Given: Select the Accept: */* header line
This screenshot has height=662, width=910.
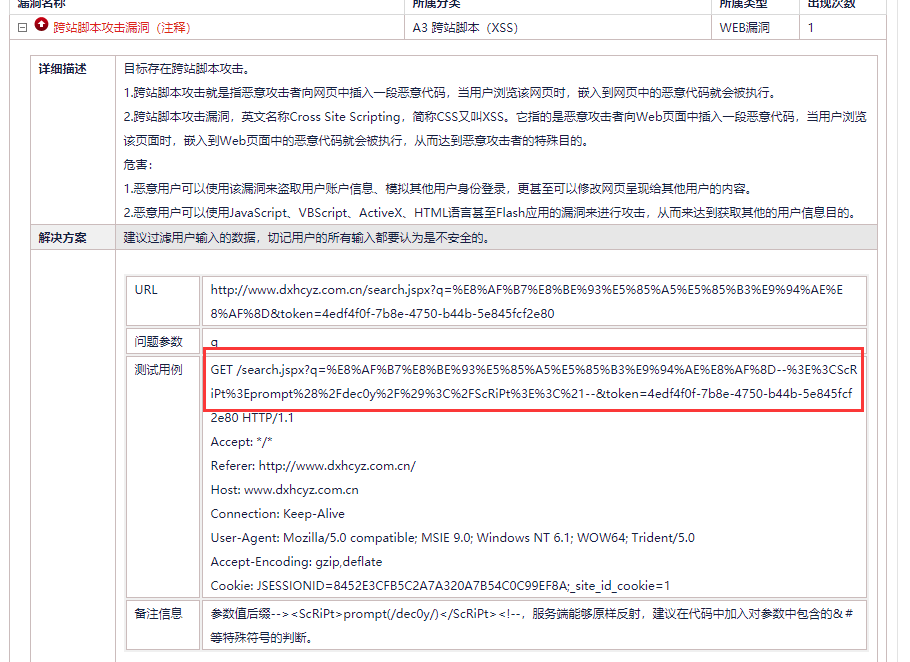Looking at the screenshot, I should pyautogui.click(x=241, y=442).
